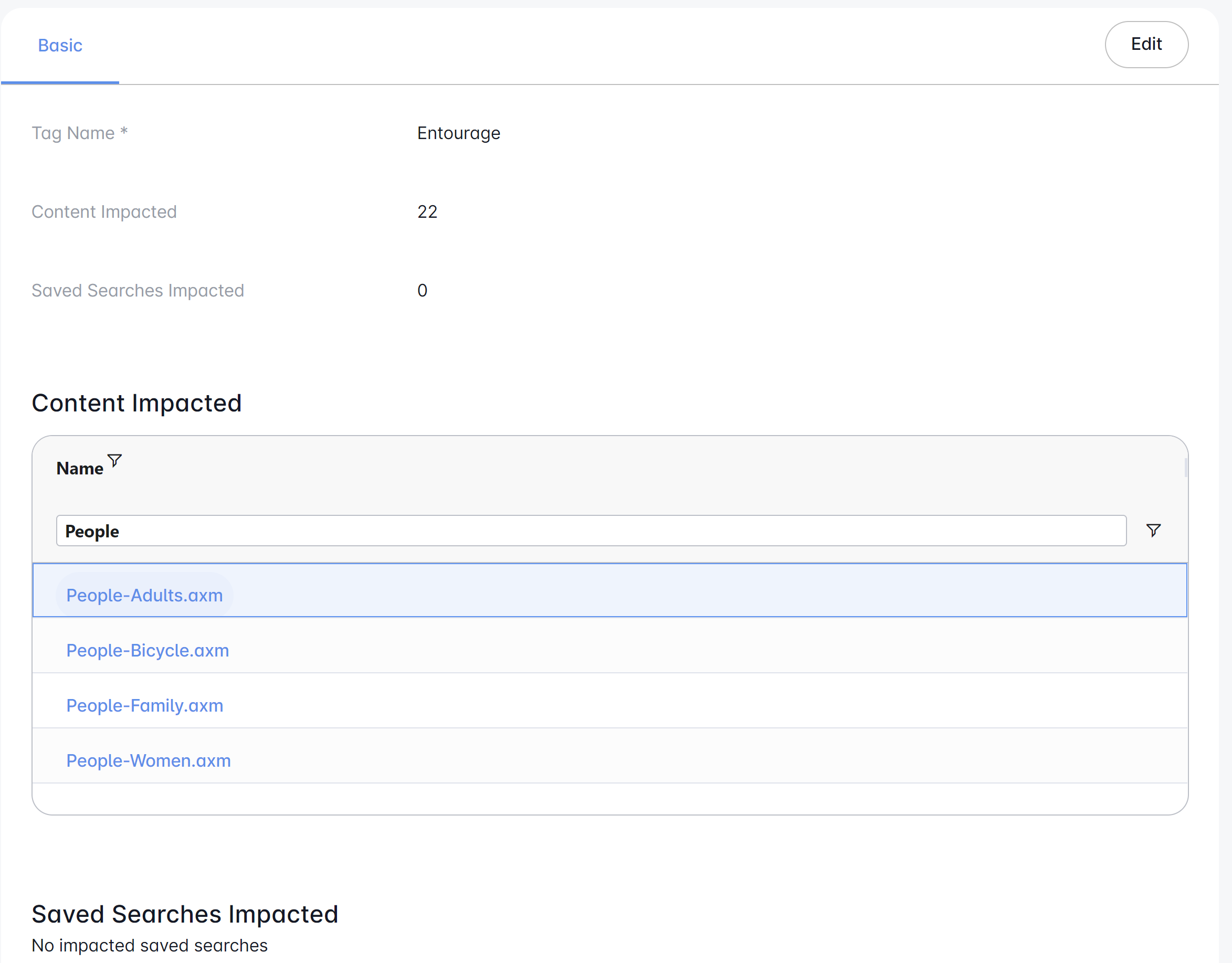Click the table's vertical scrollbar thumb

pyautogui.click(x=1186, y=468)
